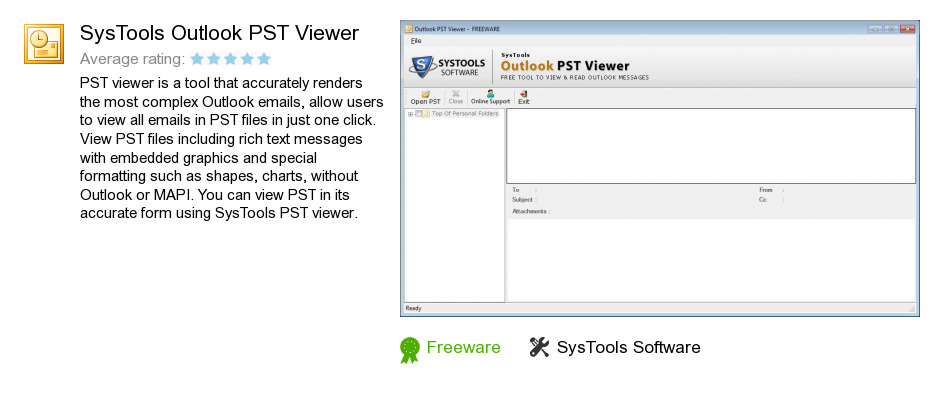
Task: Click the From field label
Action: click(766, 190)
